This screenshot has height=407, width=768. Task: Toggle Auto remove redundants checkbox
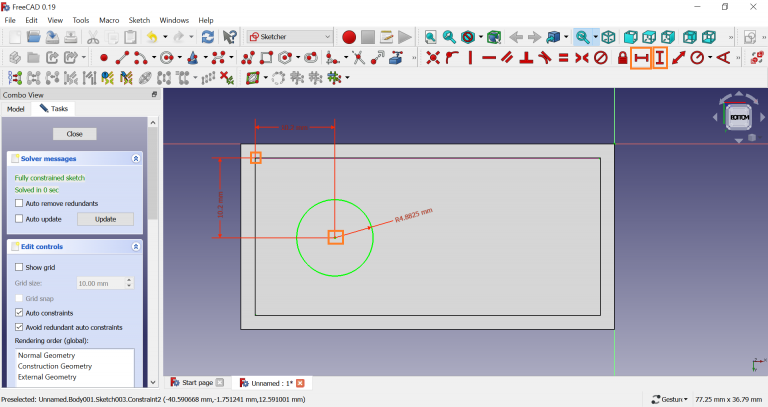[x=19, y=203]
